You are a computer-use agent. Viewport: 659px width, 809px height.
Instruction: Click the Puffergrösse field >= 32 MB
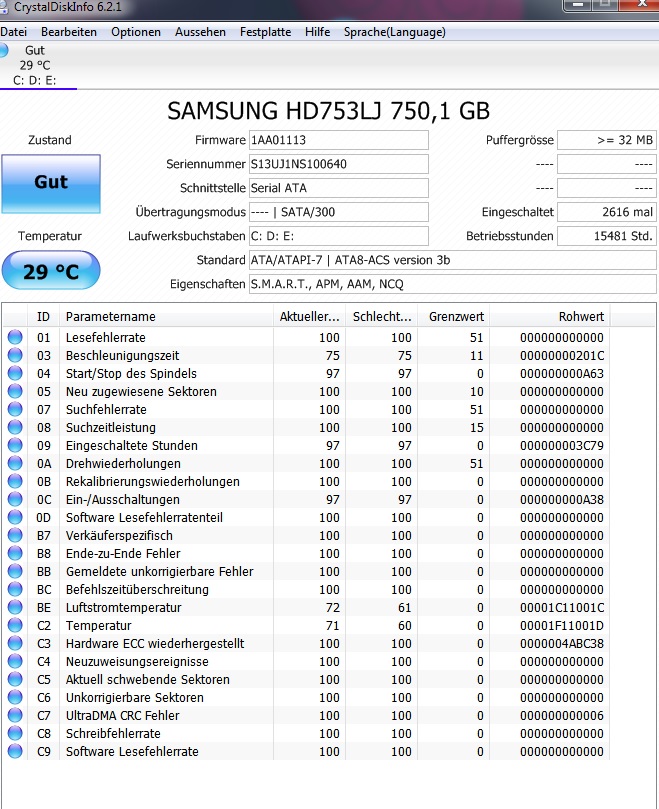(607, 140)
